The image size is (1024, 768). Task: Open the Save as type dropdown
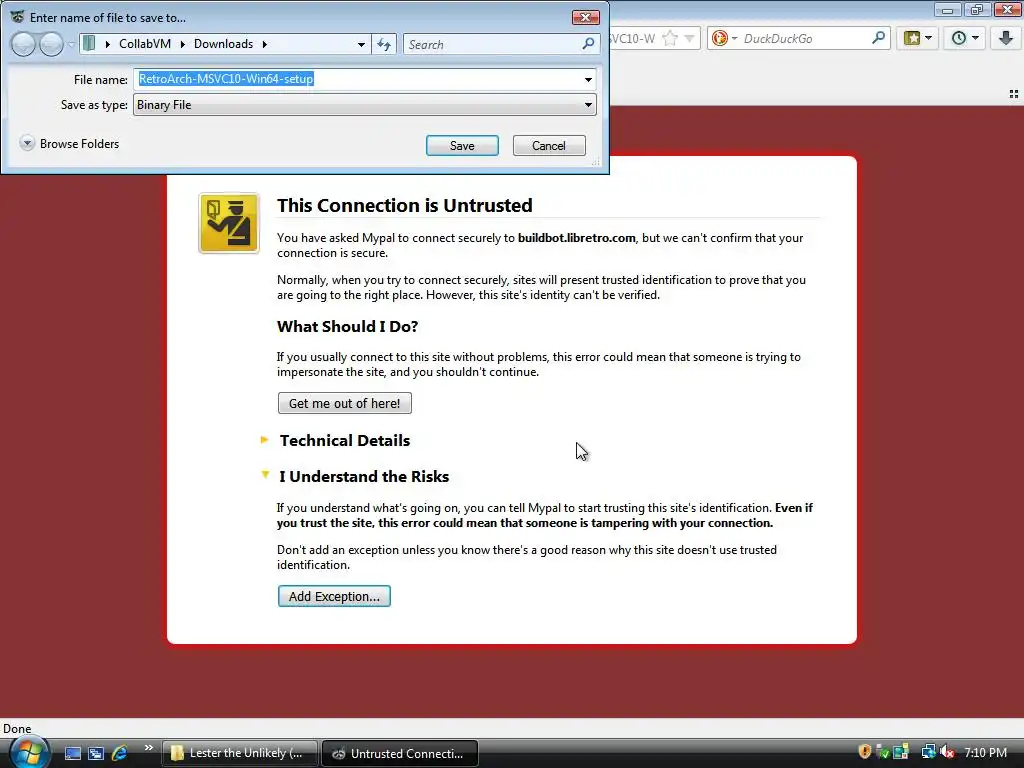[588, 104]
